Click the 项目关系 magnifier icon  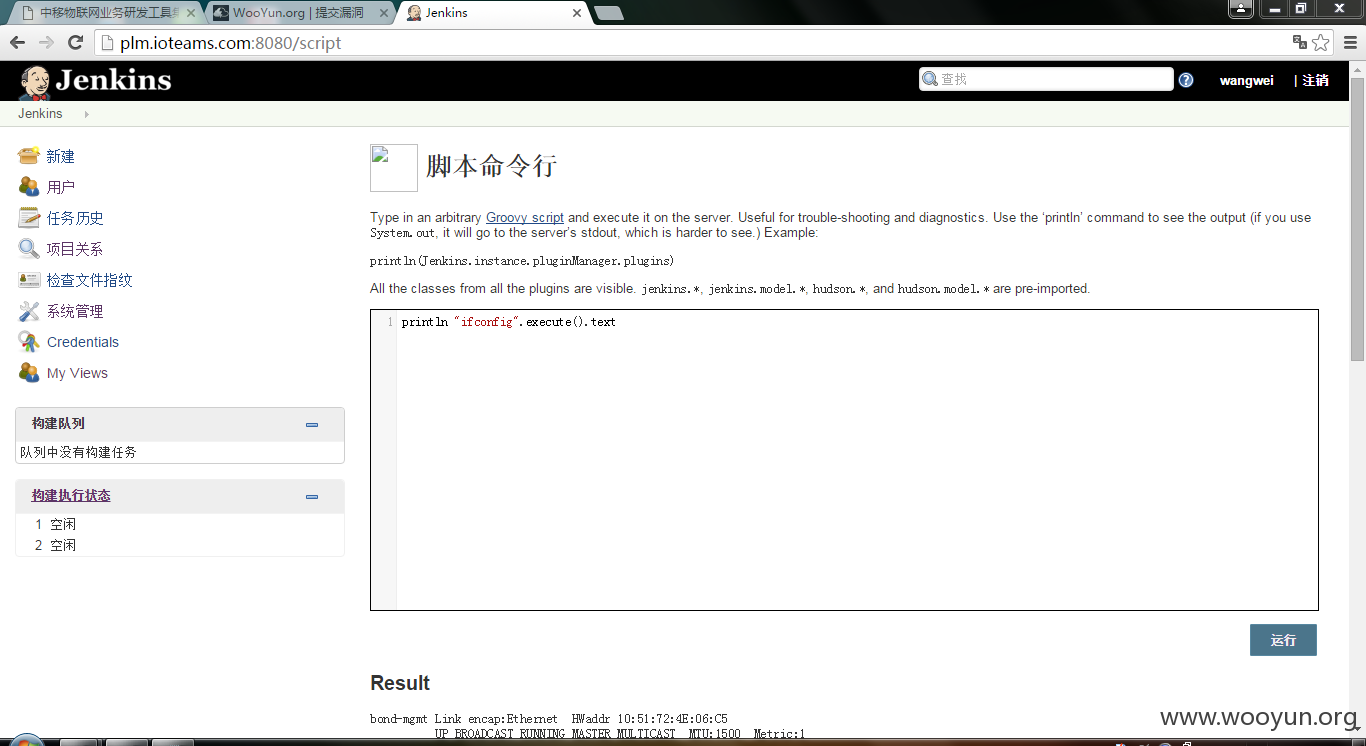[29, 249]
